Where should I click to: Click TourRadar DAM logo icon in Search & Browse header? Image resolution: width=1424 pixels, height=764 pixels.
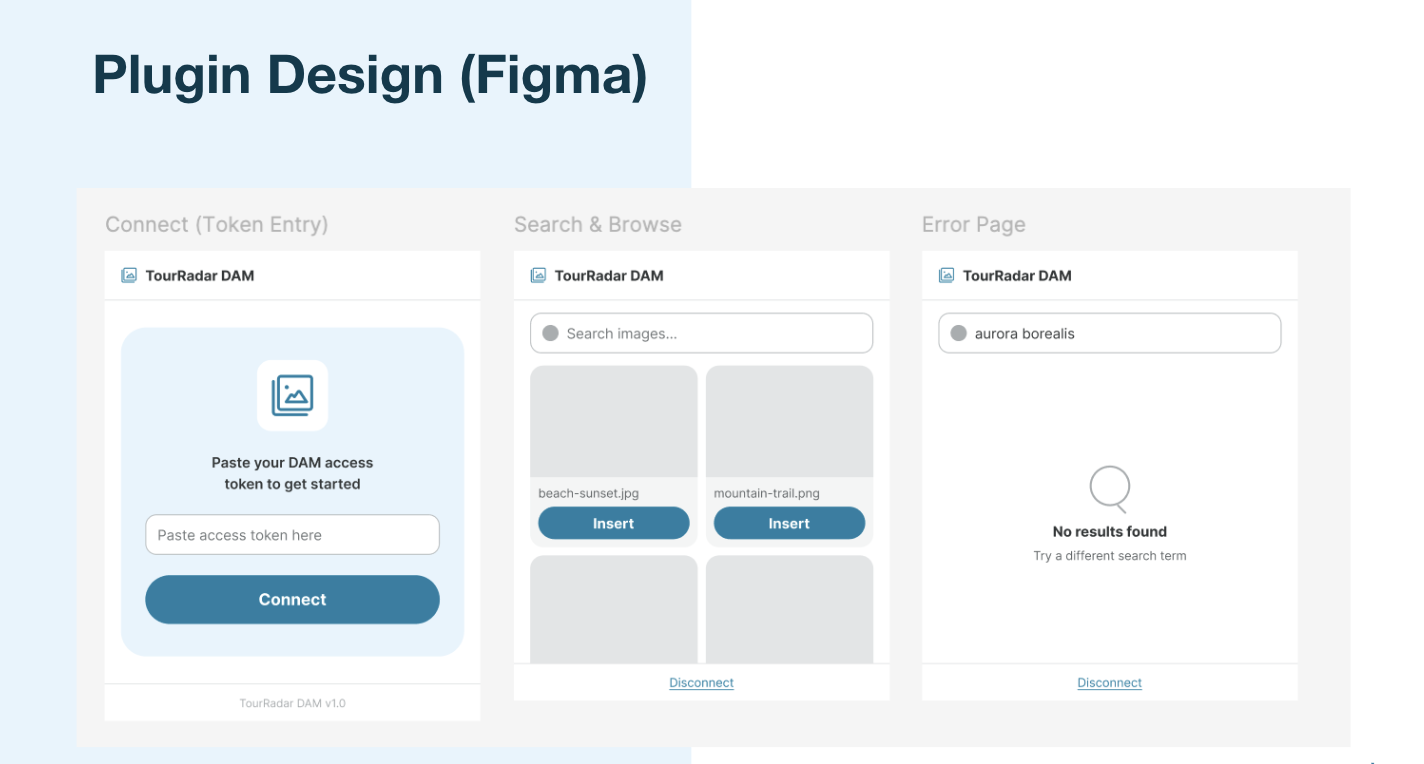[538, 275]
